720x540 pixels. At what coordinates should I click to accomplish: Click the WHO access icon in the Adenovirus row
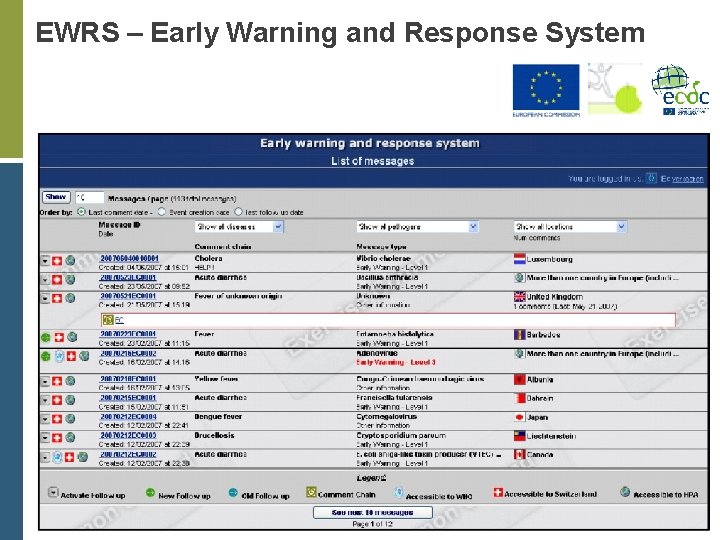59,356
